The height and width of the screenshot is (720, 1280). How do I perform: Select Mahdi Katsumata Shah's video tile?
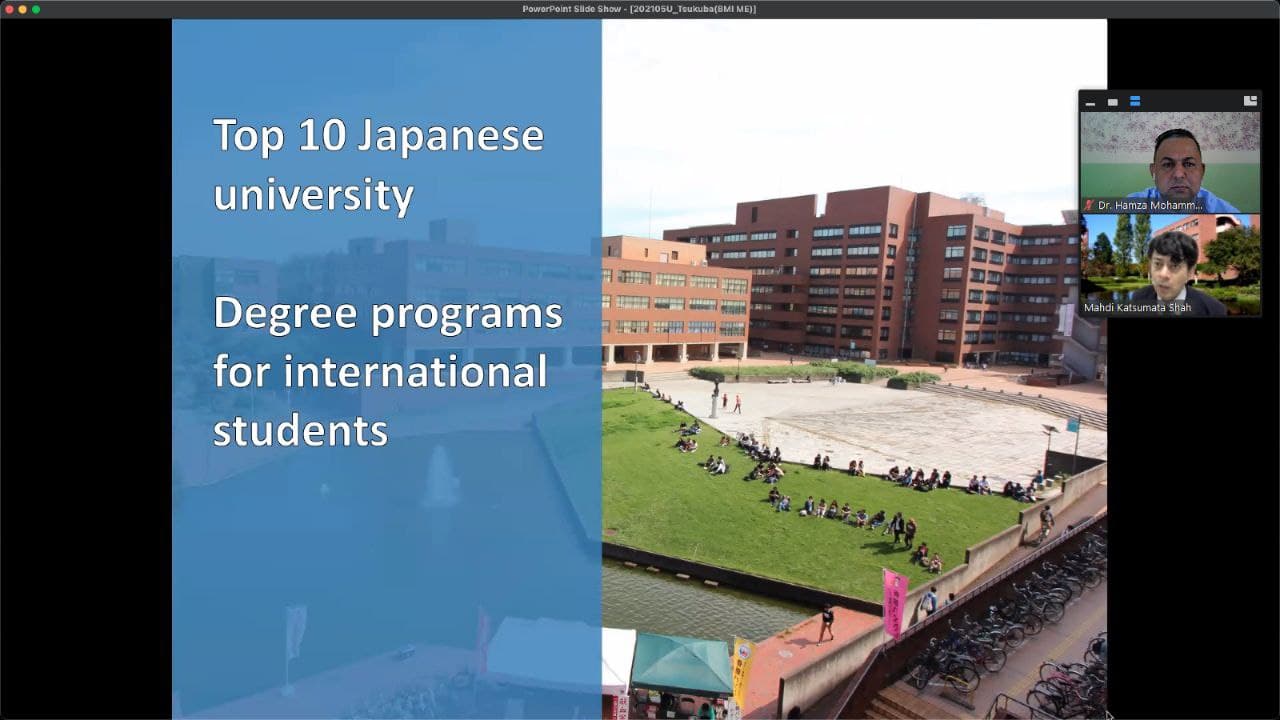click(x=1170, y=265)
